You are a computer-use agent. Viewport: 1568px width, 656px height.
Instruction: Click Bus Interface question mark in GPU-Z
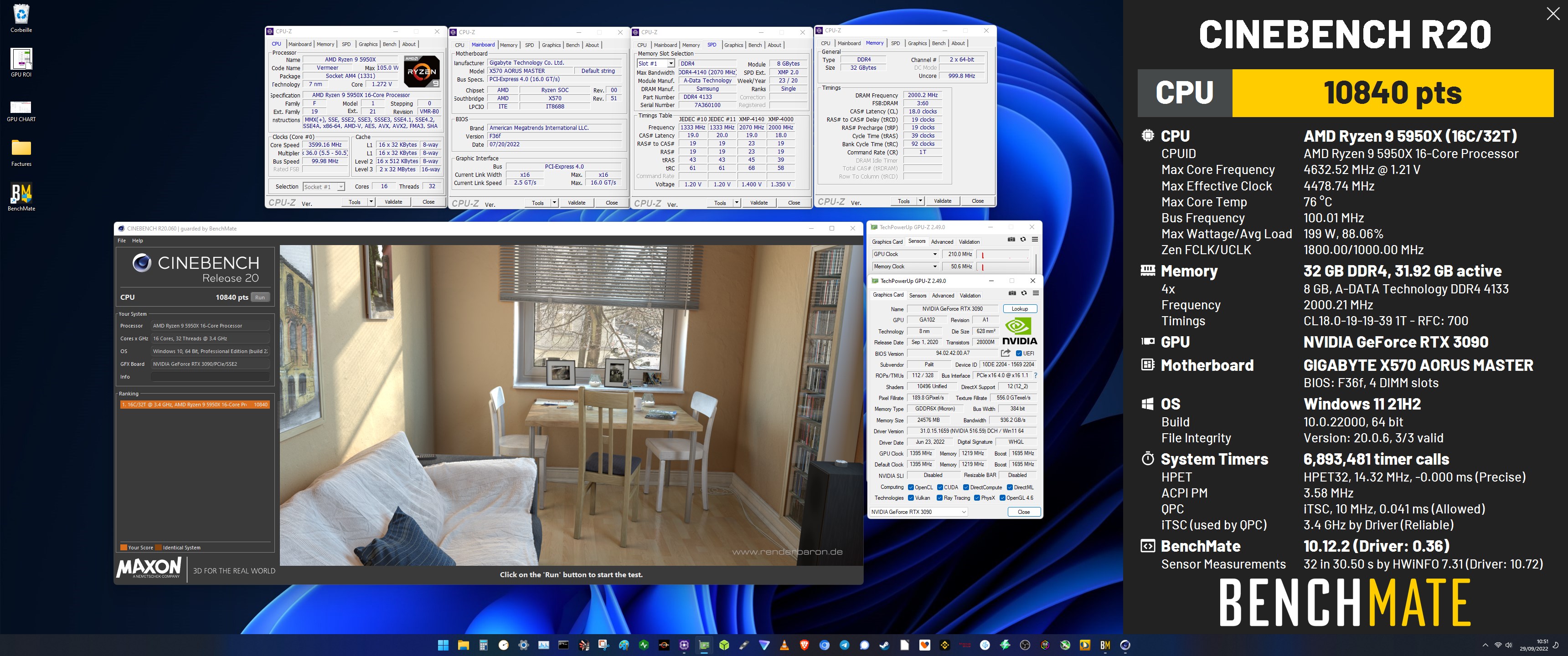[x=1036, y=375]
